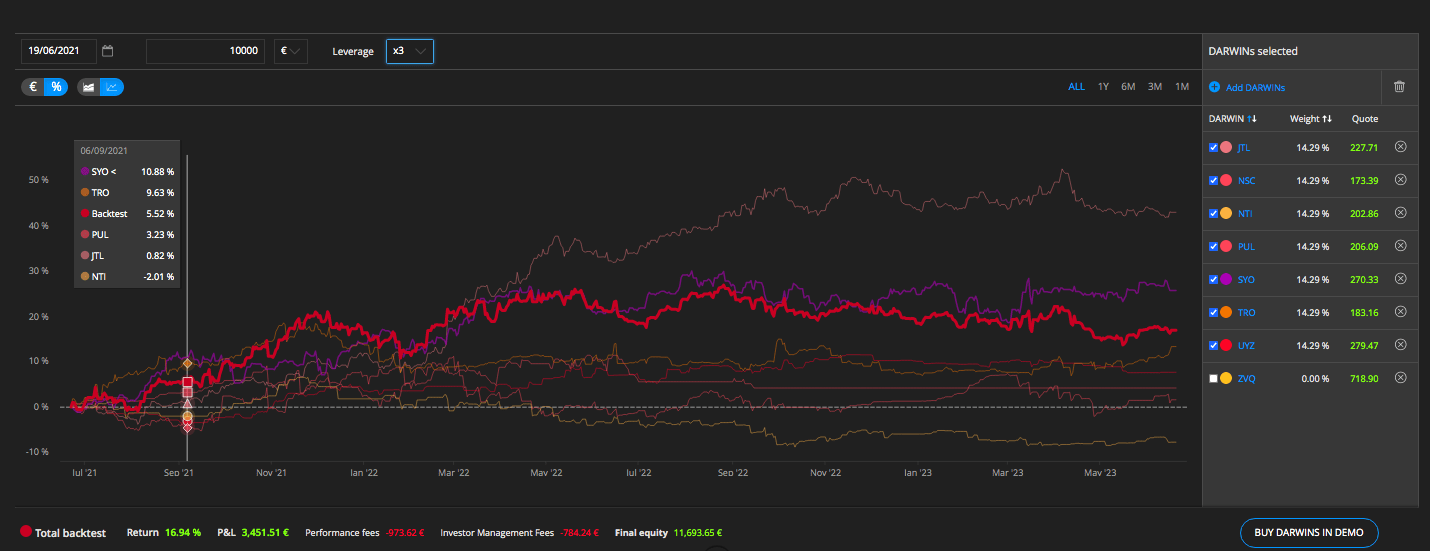Click the trash icon to delete DARWINs

(x=1399, y=87)
